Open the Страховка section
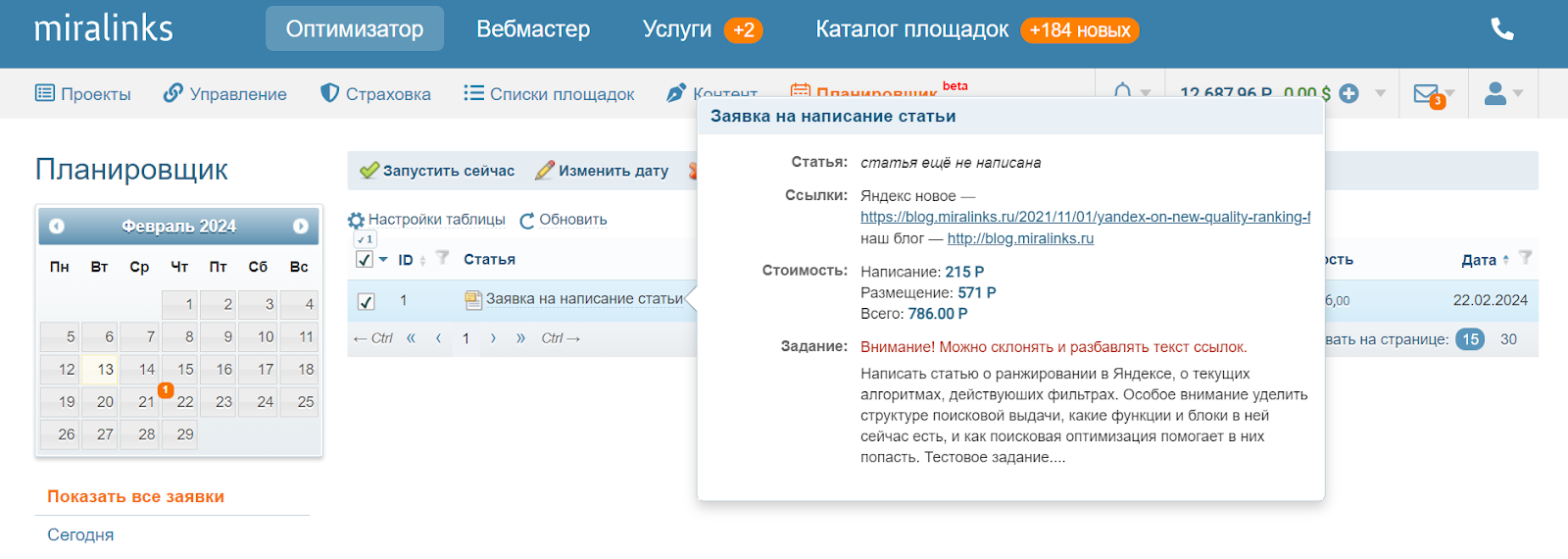This screenshot has width=1568, height=559. 375,94
